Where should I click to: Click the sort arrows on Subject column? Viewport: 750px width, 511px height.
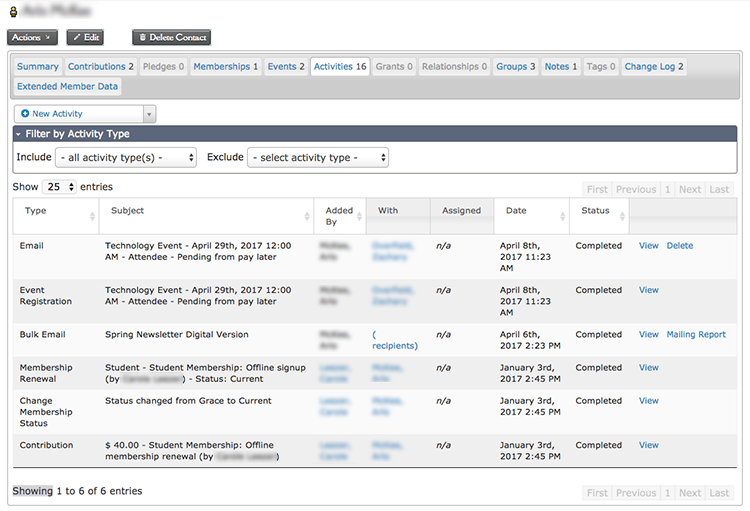[307, 216]
